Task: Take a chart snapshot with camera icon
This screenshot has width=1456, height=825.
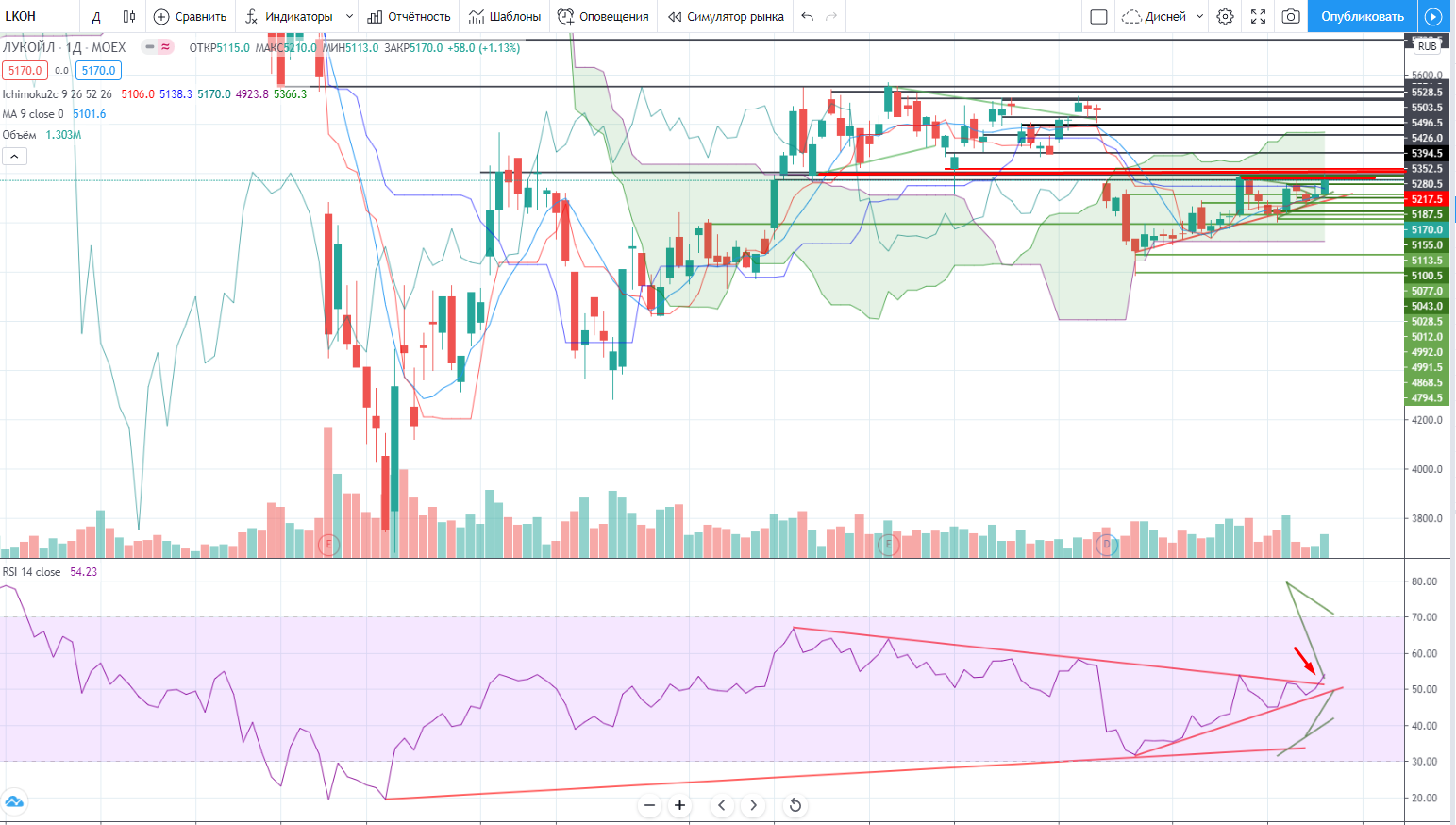Action: pos(1291,16)
